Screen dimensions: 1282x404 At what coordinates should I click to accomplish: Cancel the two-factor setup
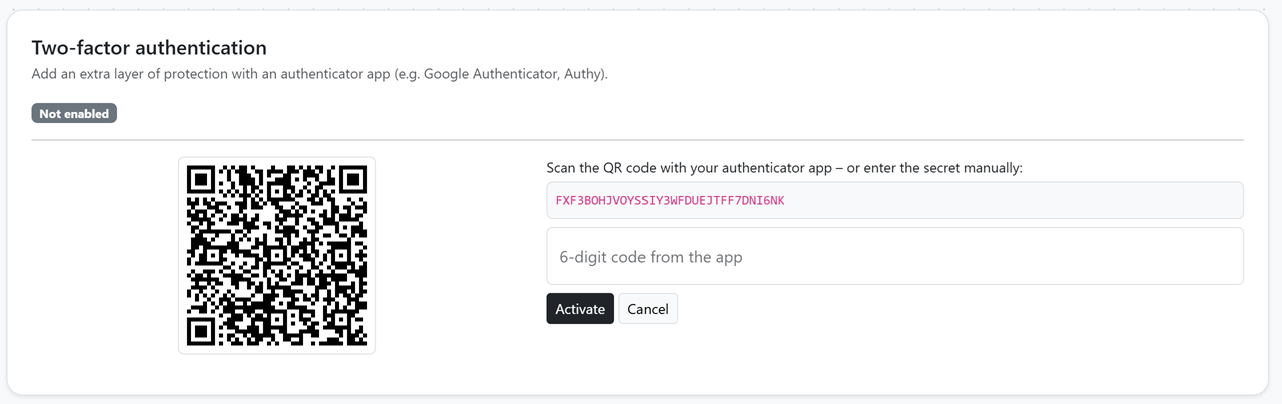coord(648,309)
